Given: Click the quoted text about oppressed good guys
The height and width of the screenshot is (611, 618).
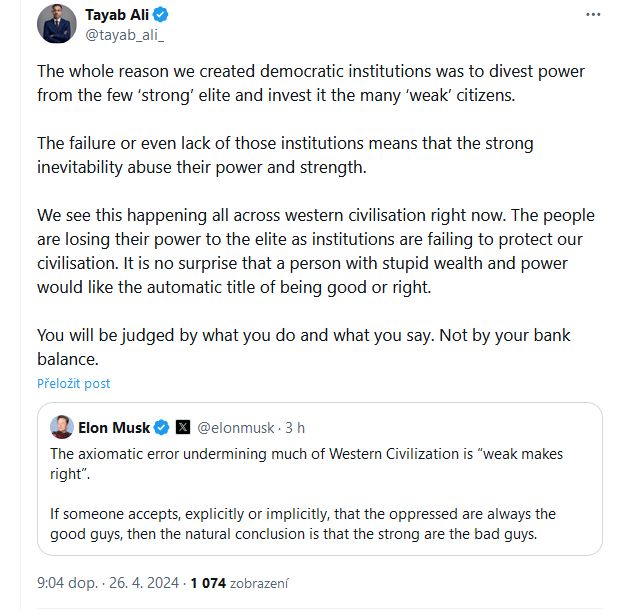Looking at the screenshot, I should pos(303,524).
